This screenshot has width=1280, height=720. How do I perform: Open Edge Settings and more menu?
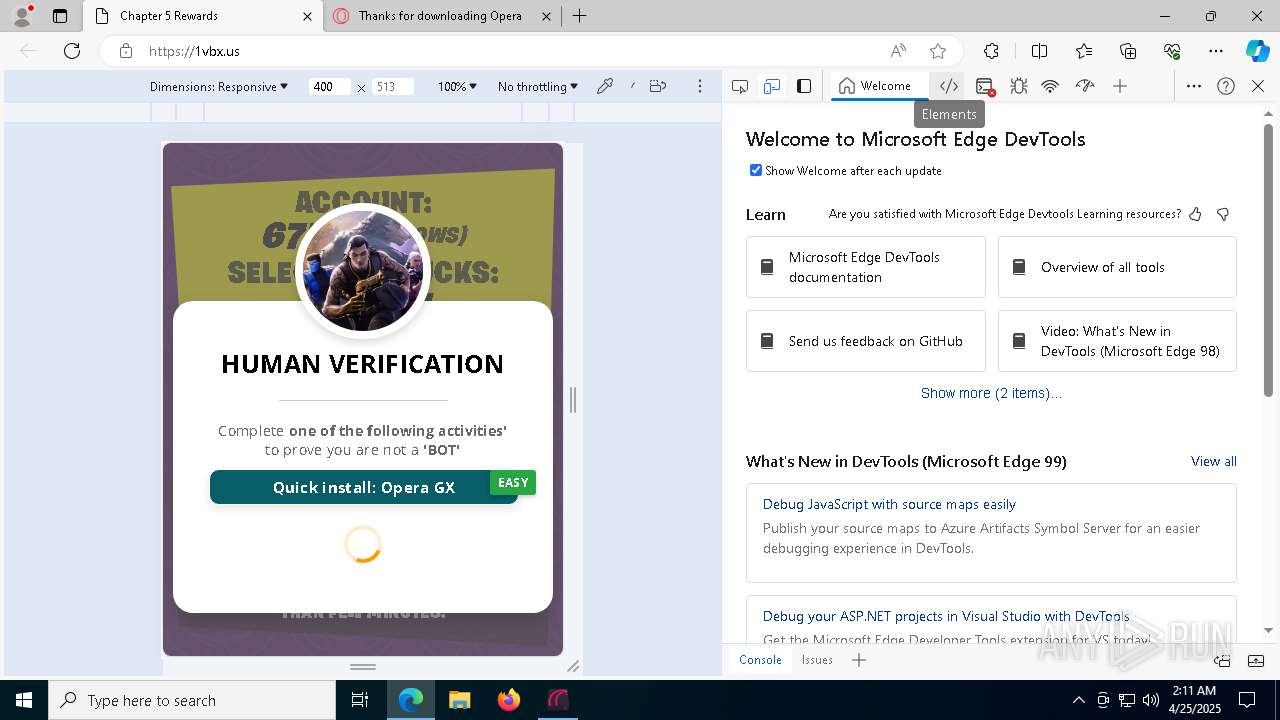coord(1216,51)
